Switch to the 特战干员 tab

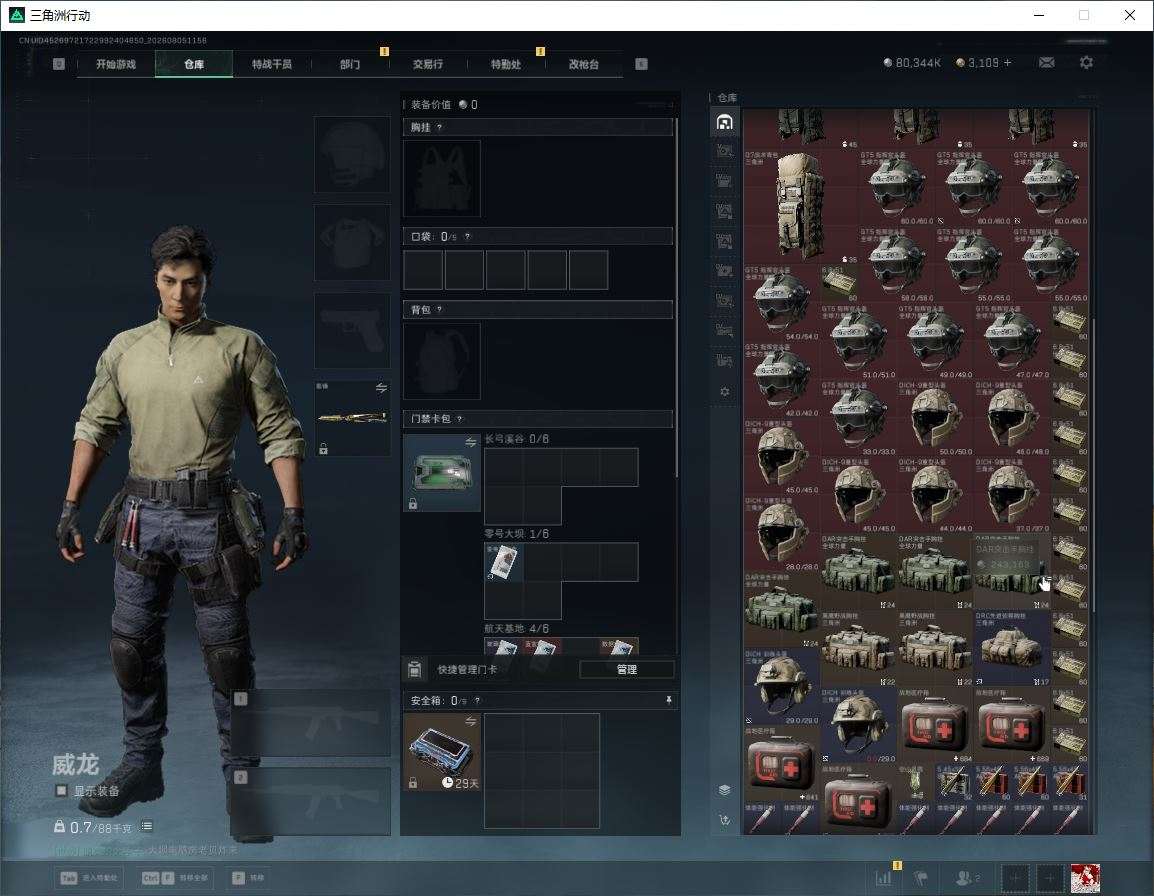point(272,64)
